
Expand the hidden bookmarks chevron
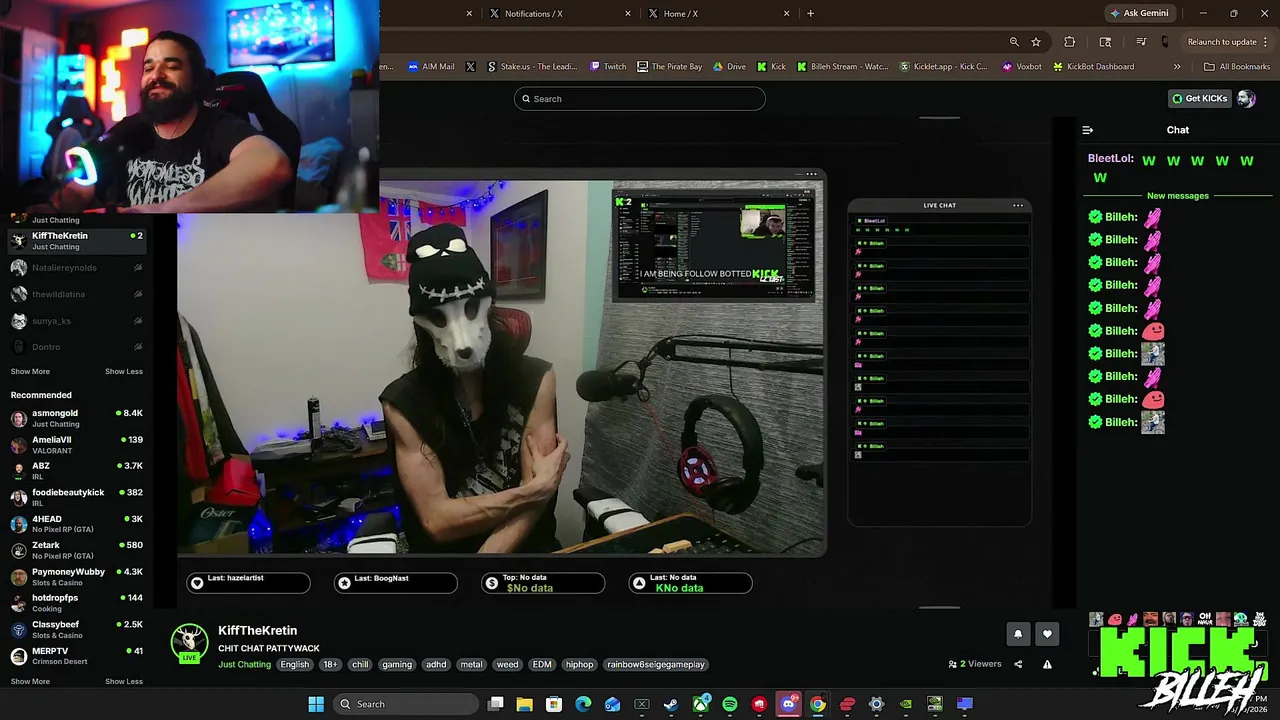tap(1177, 67)
